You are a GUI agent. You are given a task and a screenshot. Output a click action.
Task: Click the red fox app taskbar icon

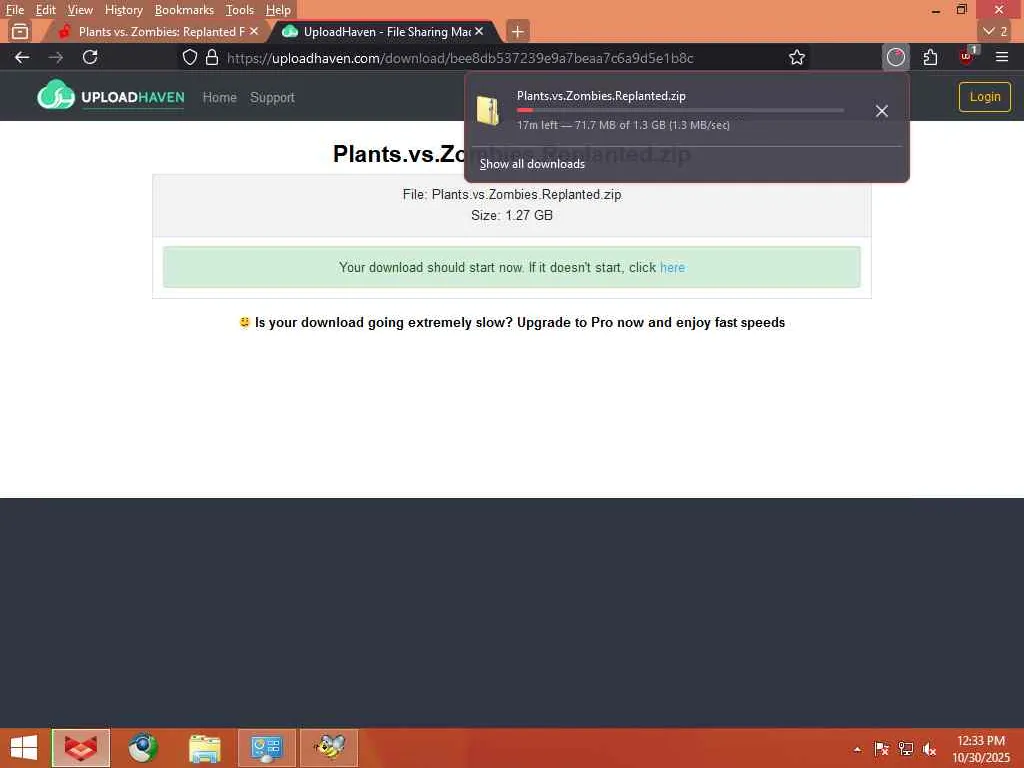[81, 748]
